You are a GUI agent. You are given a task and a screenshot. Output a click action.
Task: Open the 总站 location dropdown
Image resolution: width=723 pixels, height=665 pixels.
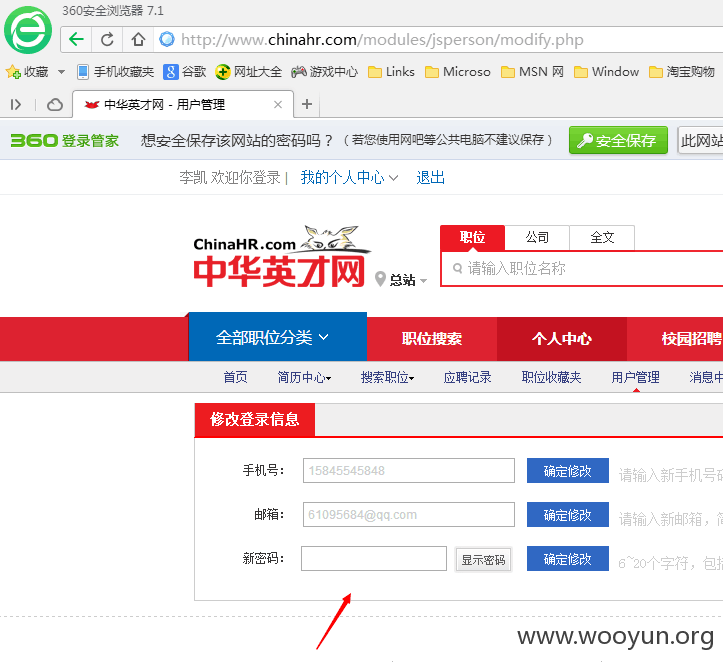tap(401, 279)
